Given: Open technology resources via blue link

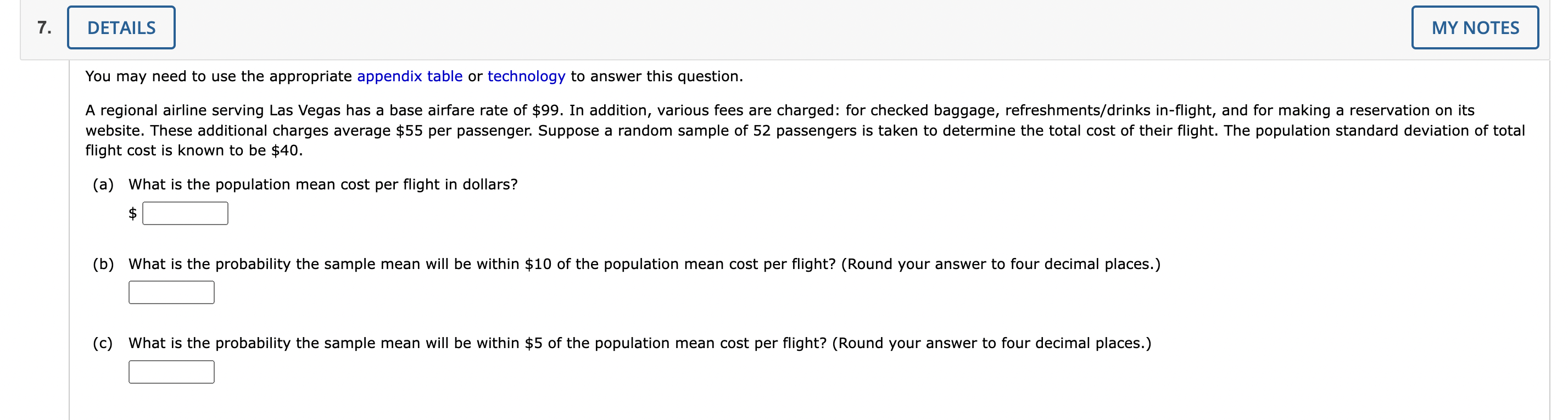Looking at the screenshot, I should pyautogui.click(x=526, y=76).
